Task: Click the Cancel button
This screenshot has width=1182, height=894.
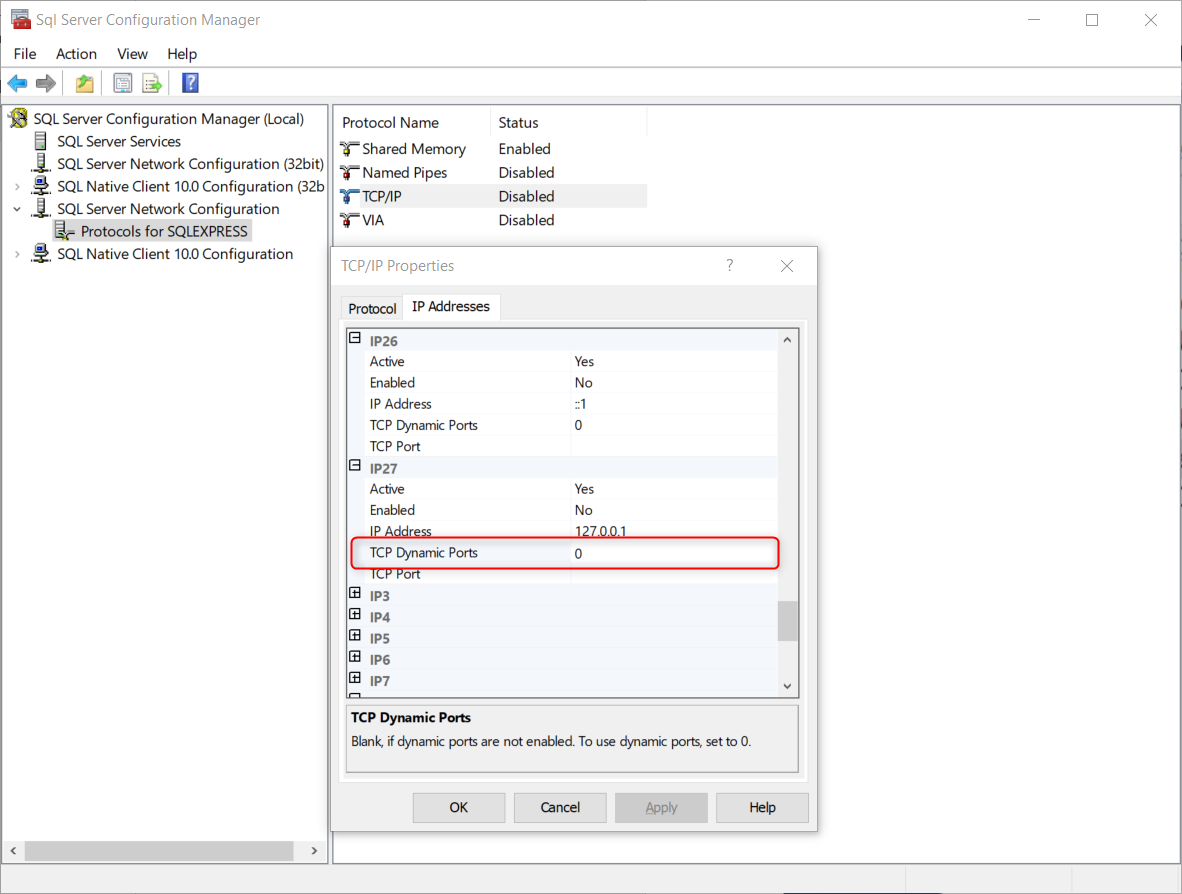Action: [560, 807]
